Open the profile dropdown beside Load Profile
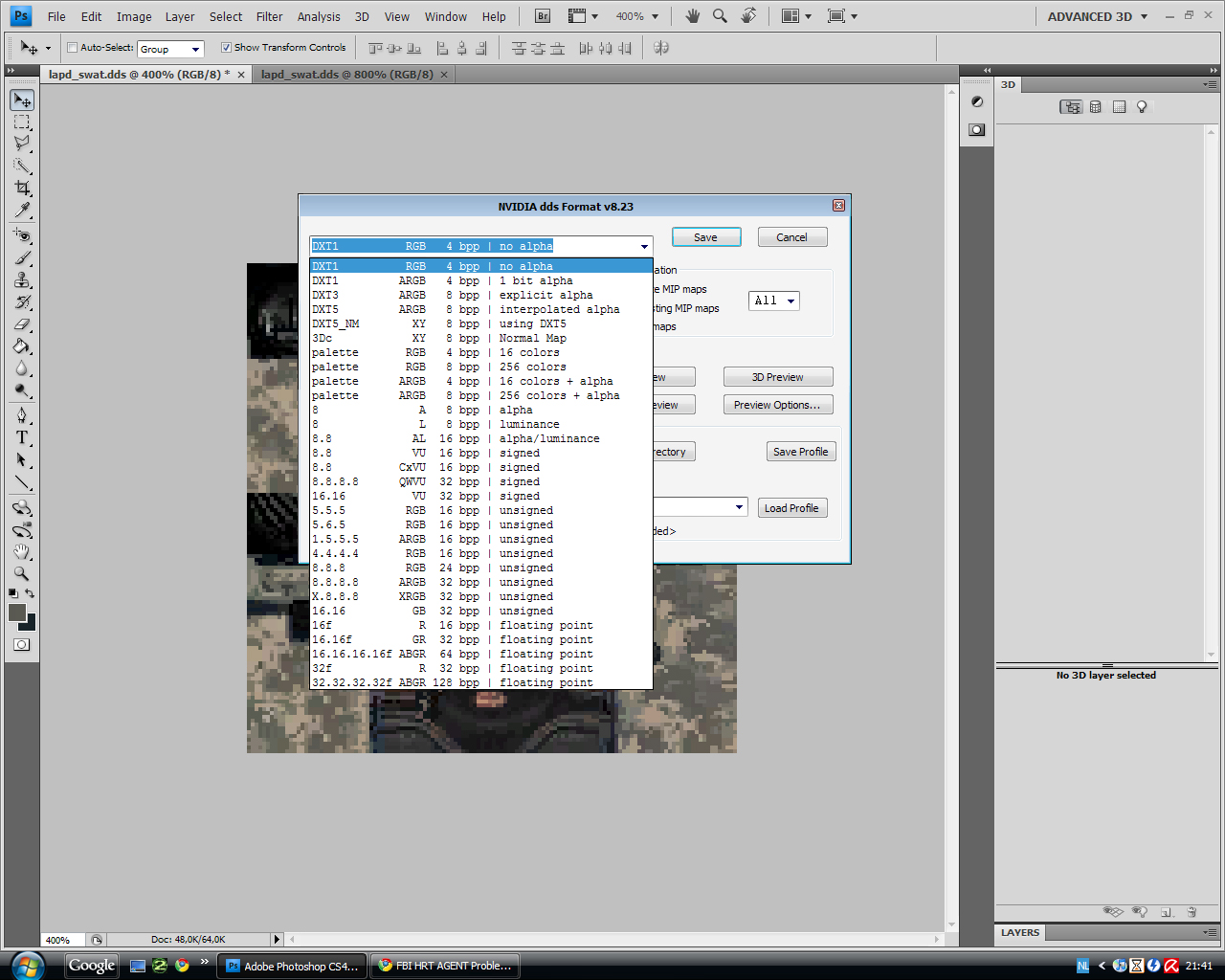 click(x=740, y=507)
